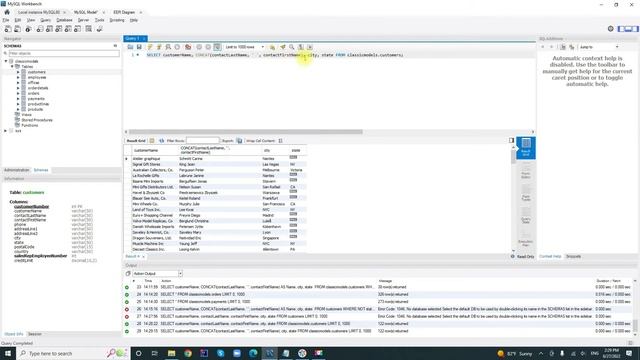Select the orderdetails table in tree
This screenshot has height=360, width=640.
[x=38, y=88]
